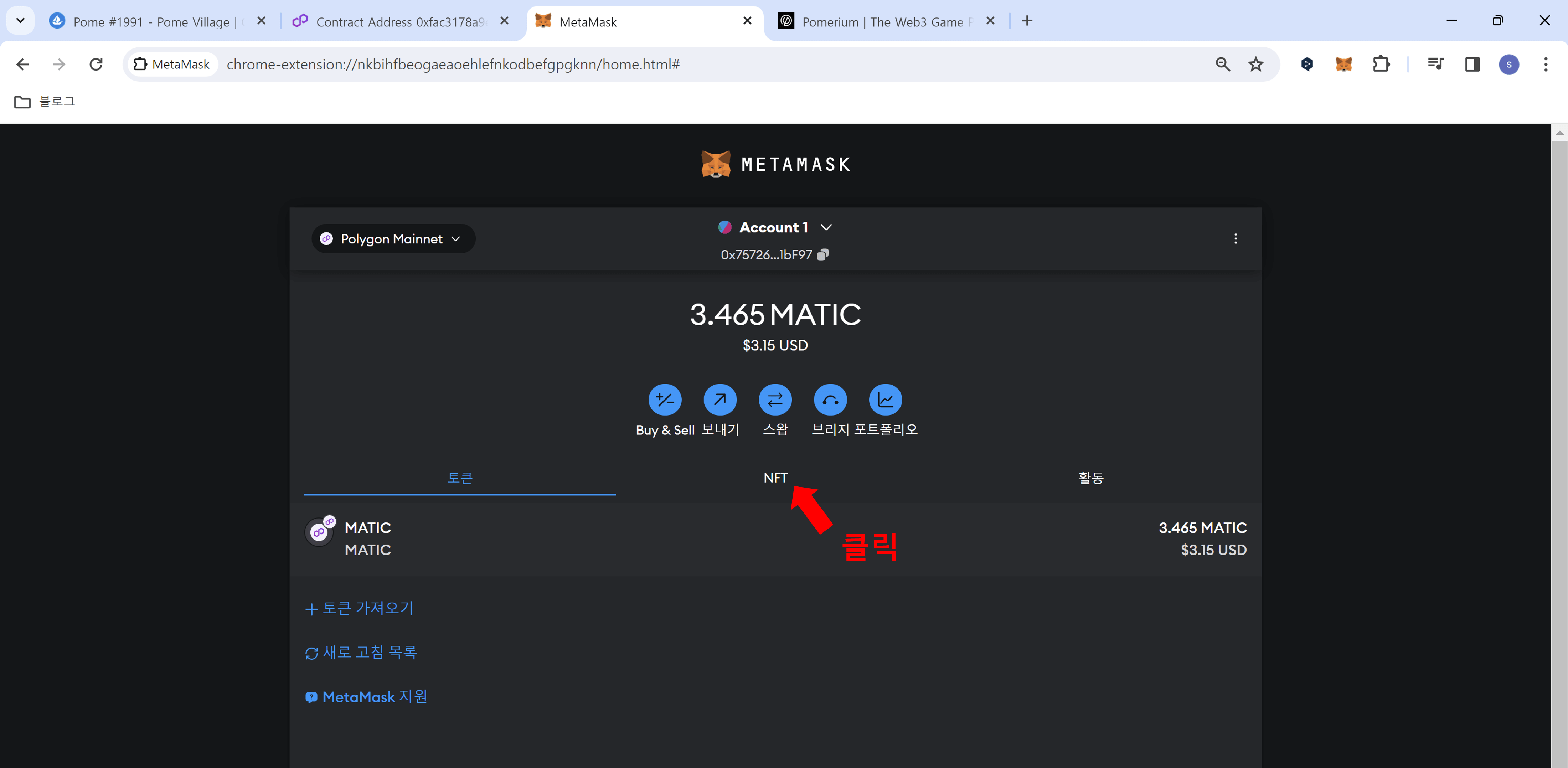The image size is (1568, 768).
Task: Select the 보내기 (send) arrow icon
Action: pyautogui.click(x=720, y=400)
